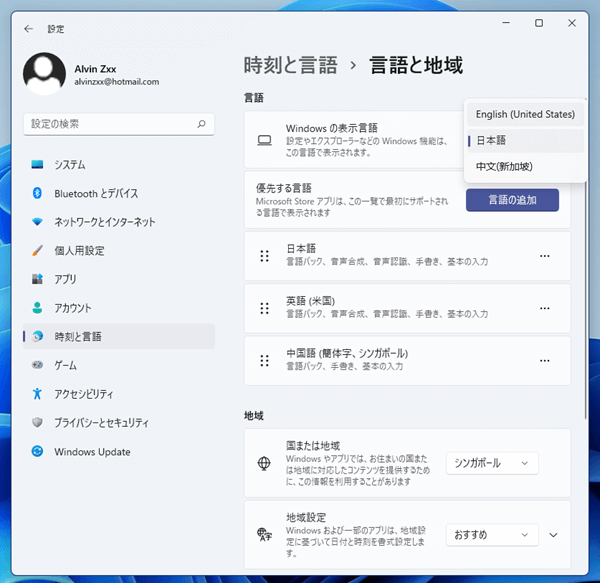
Task: Open ゲーム settings in the sidebar
Action: pos(119,365)
